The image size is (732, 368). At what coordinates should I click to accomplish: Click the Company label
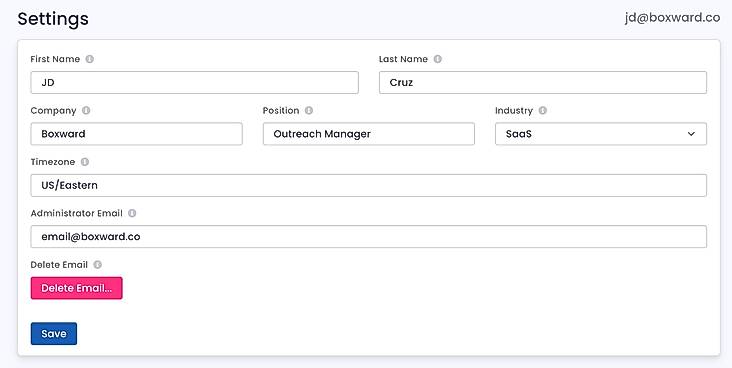(53, 111)
